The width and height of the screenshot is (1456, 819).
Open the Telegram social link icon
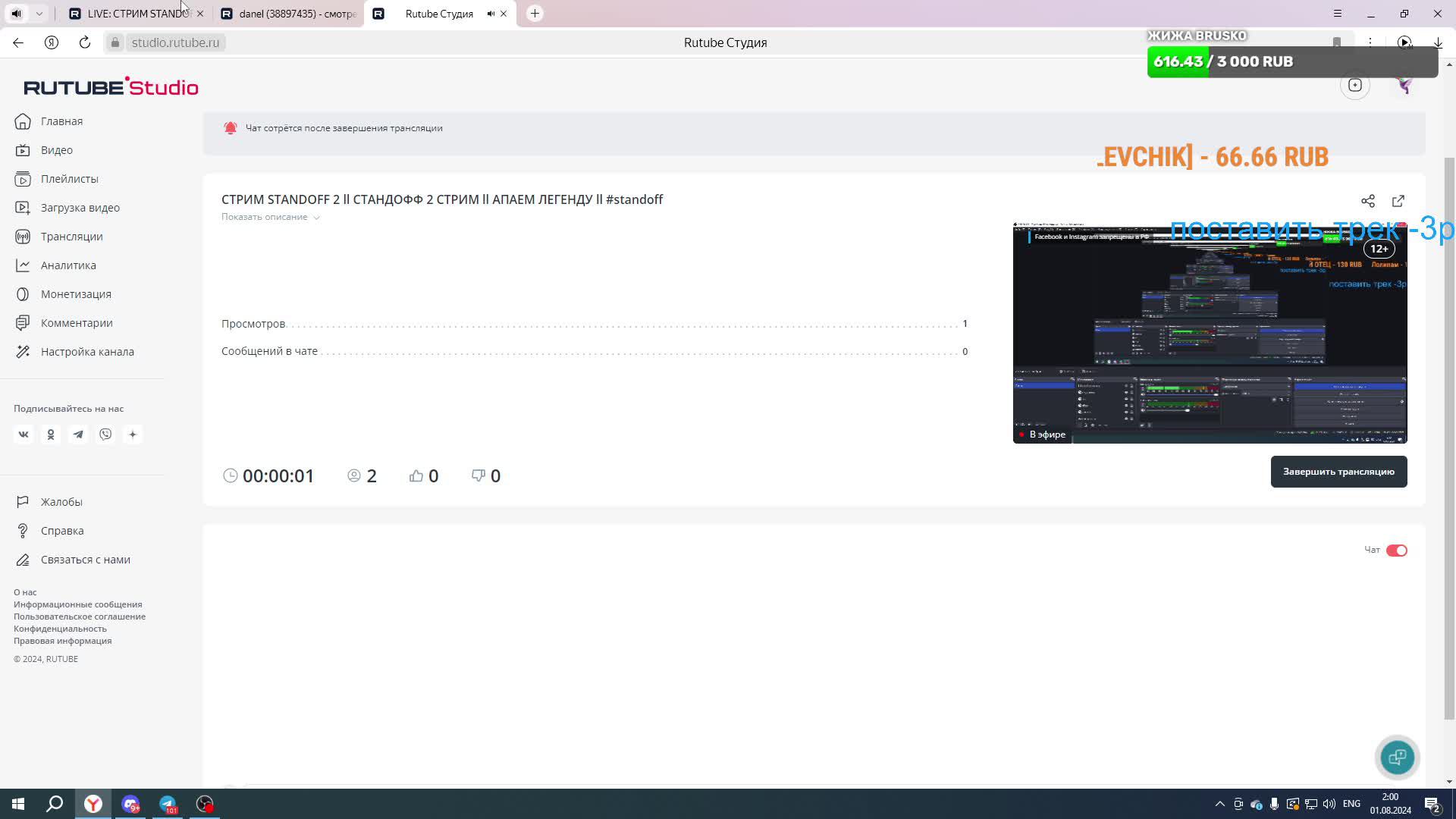tap(78, 435)
